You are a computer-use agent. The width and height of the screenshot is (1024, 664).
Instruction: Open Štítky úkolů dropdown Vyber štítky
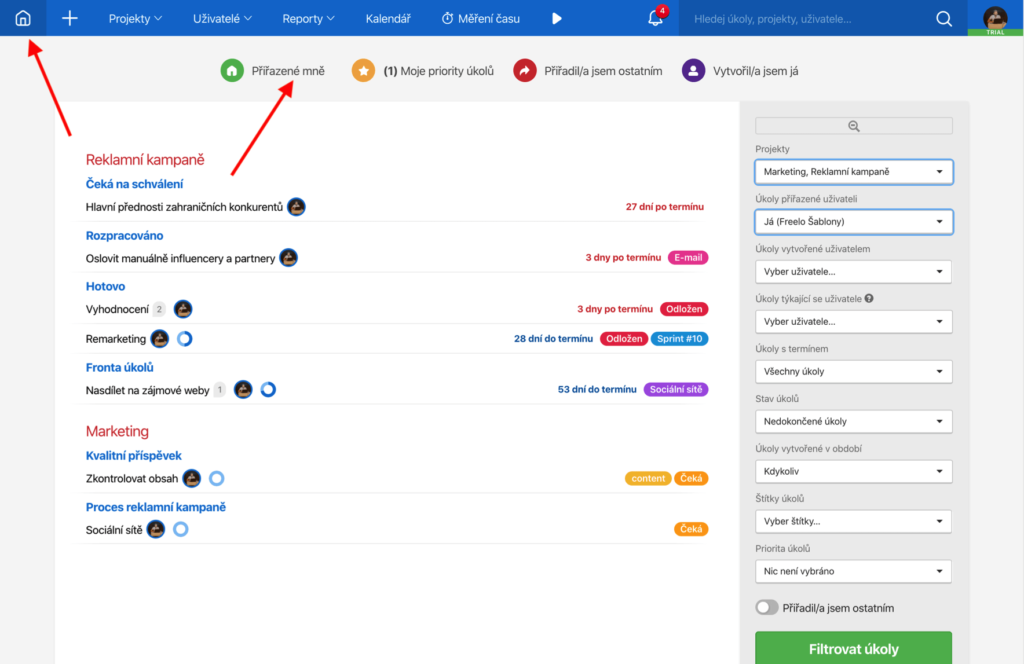tap(854, 521)
